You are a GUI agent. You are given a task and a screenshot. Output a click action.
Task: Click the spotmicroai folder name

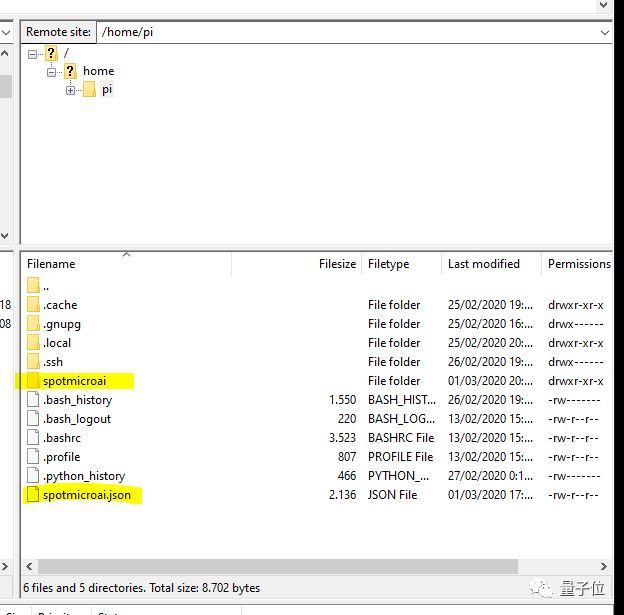click(74, 381)
